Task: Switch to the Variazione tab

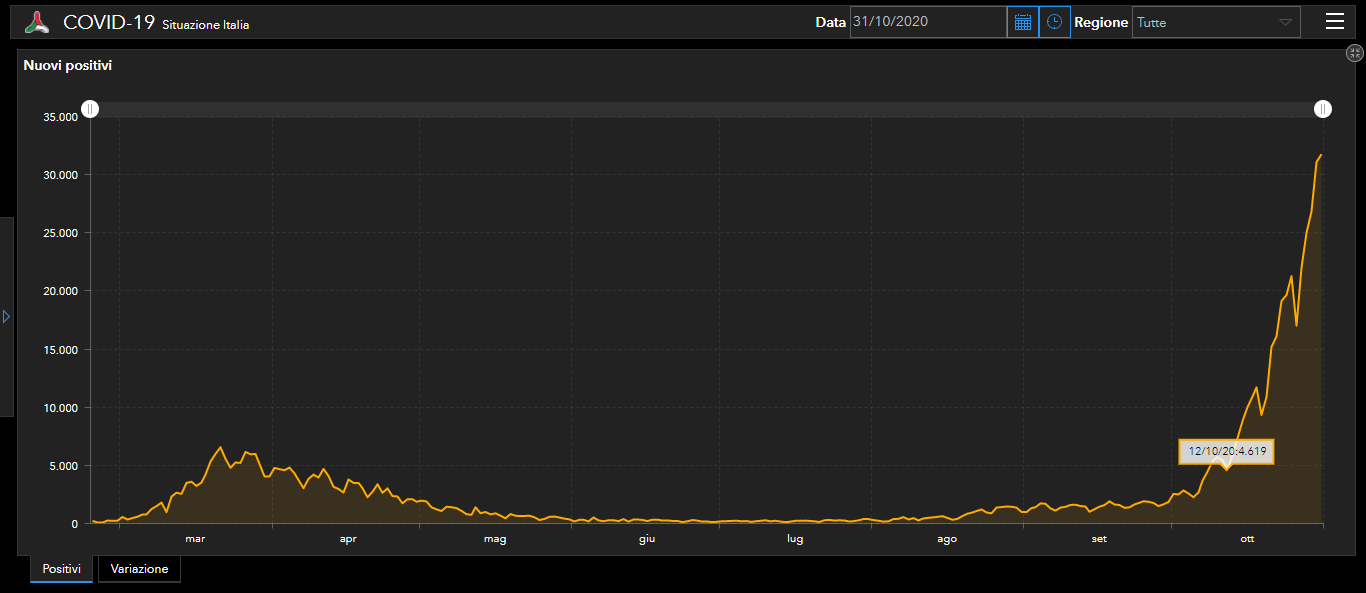Action: pyautogui.click(x=139, y=569)
